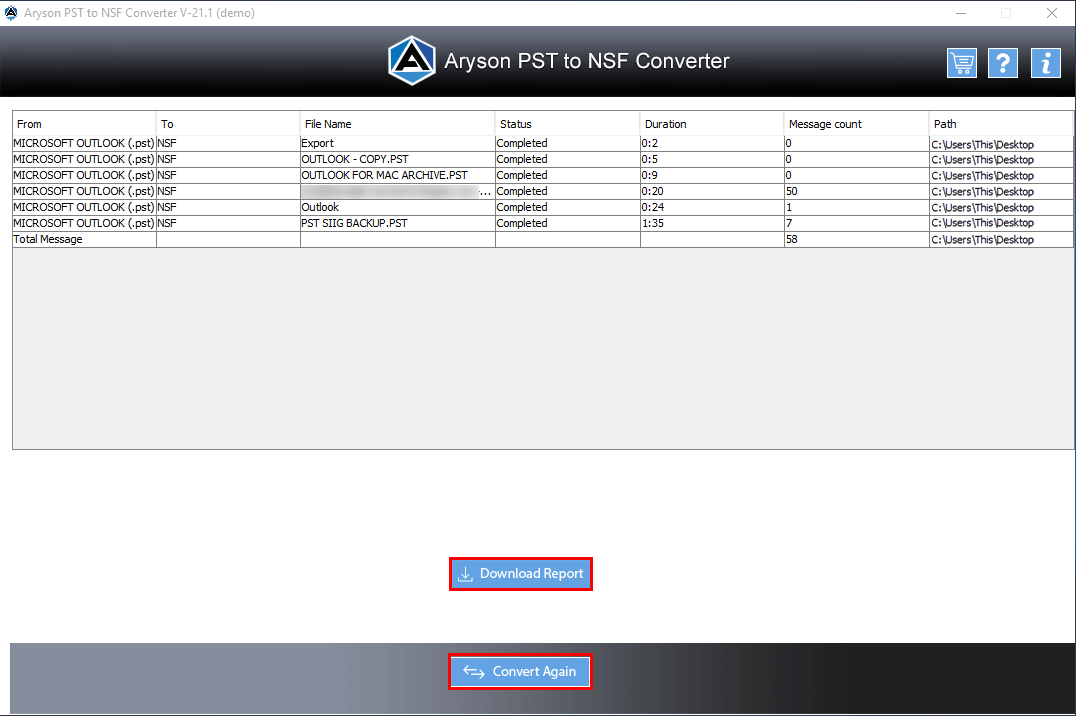Click the Convert Again button

pos(520,671)
